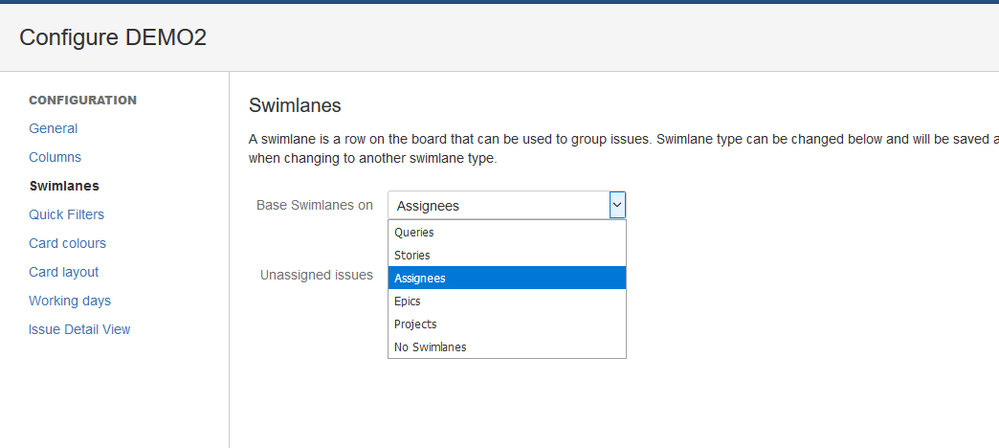Image resolution: width=999 pixels, height=448 pixels.
Task: Click the Swimlanes main content heading
Action: click(295, 105)
